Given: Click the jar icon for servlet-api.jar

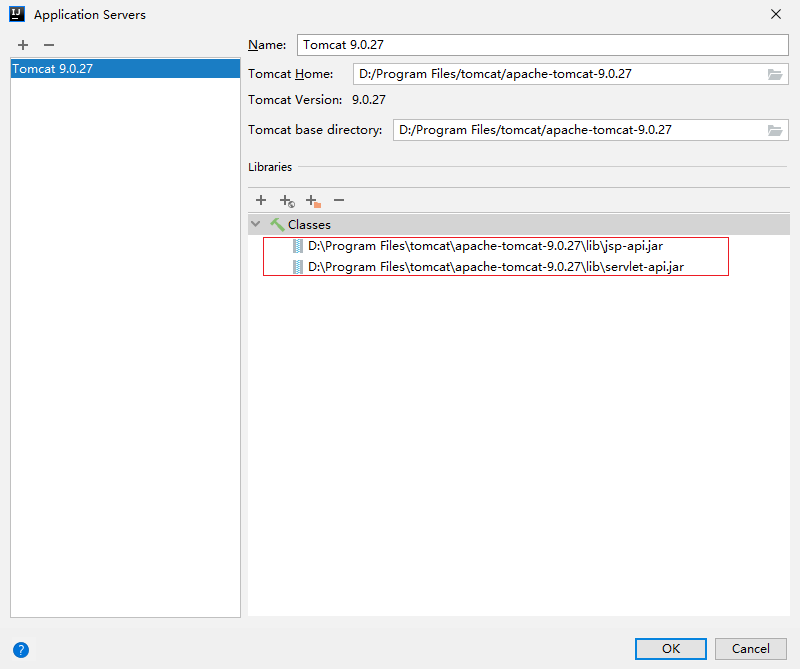Looking at the screenshot, I should (x=297, y=267).
